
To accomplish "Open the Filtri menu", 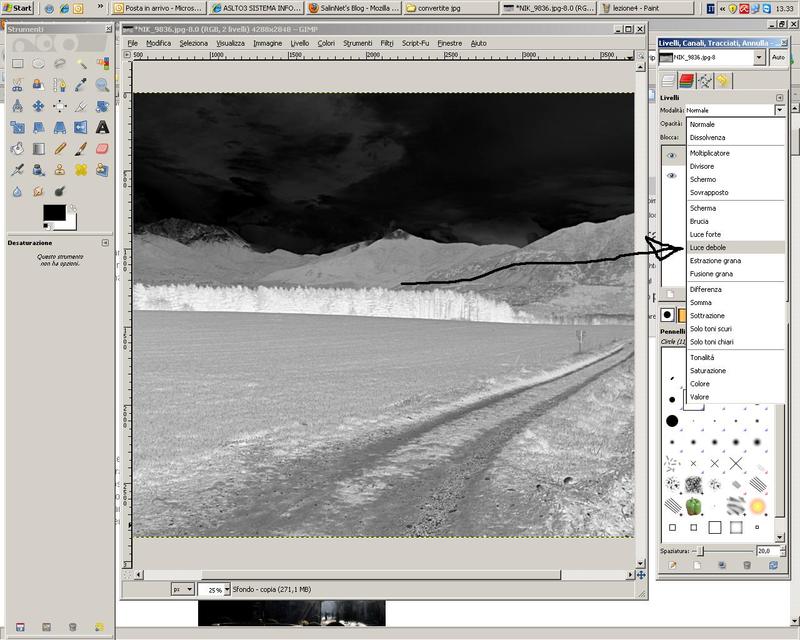I will click(386, 43).
